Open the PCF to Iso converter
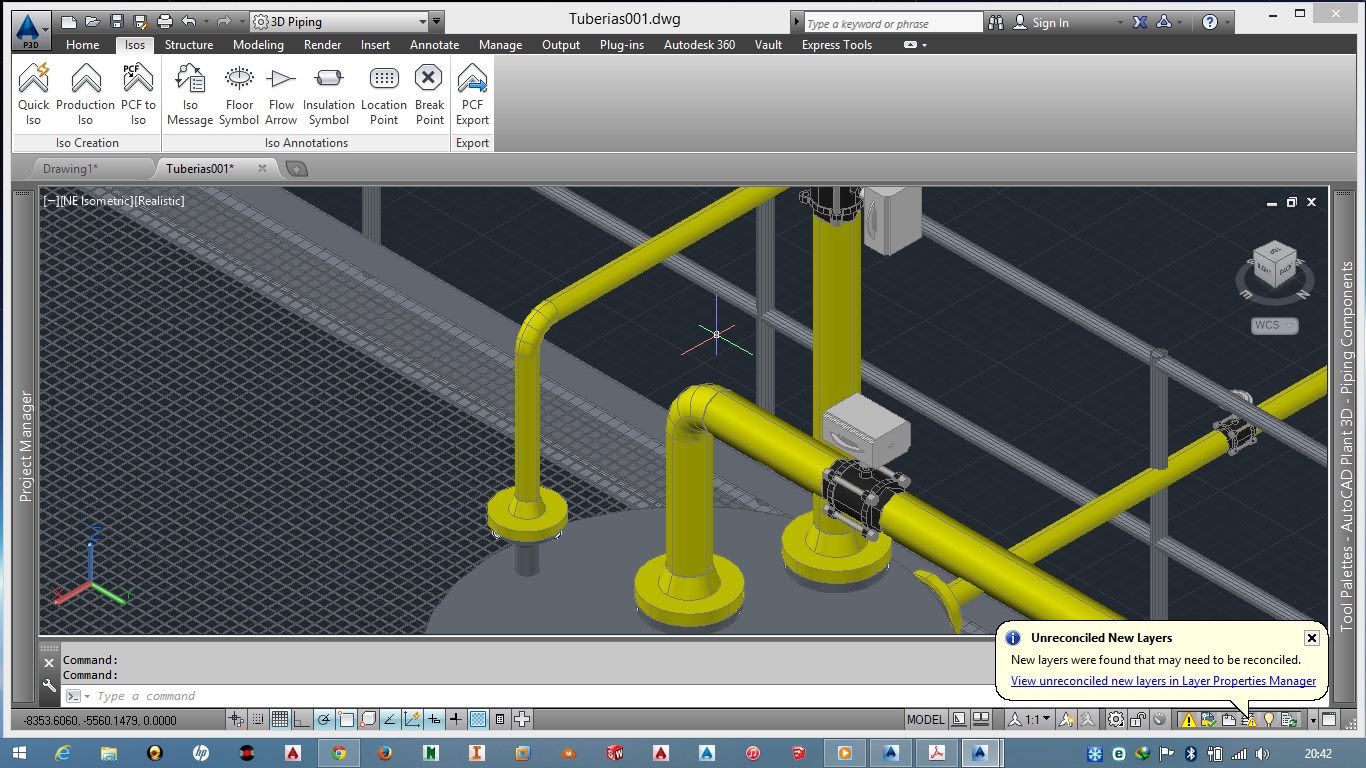Image resolution: width=1366 pixels, height=768 pixels. pyautogui.click(x=137, y=94)
